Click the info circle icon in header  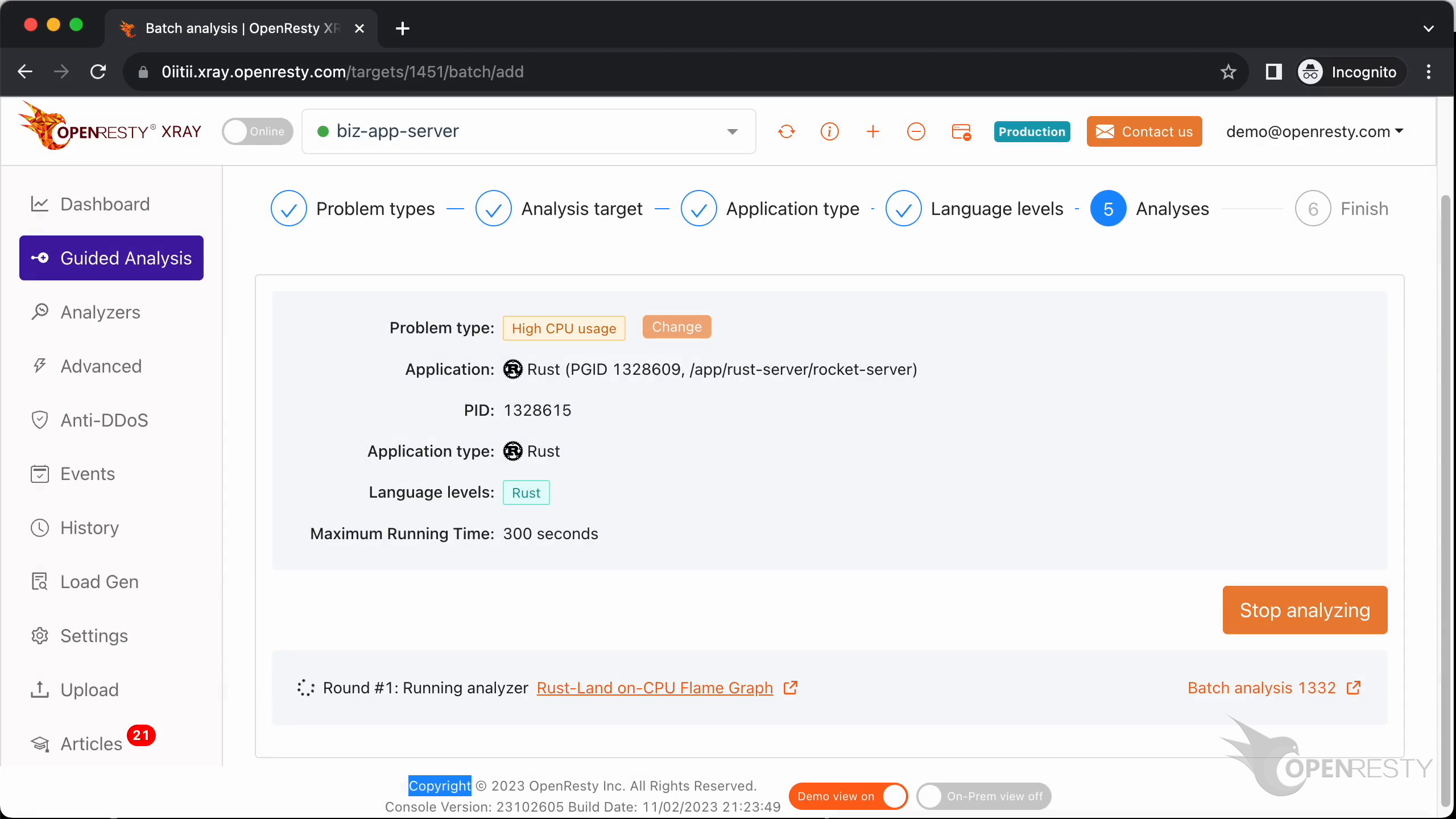pos(829,131)
